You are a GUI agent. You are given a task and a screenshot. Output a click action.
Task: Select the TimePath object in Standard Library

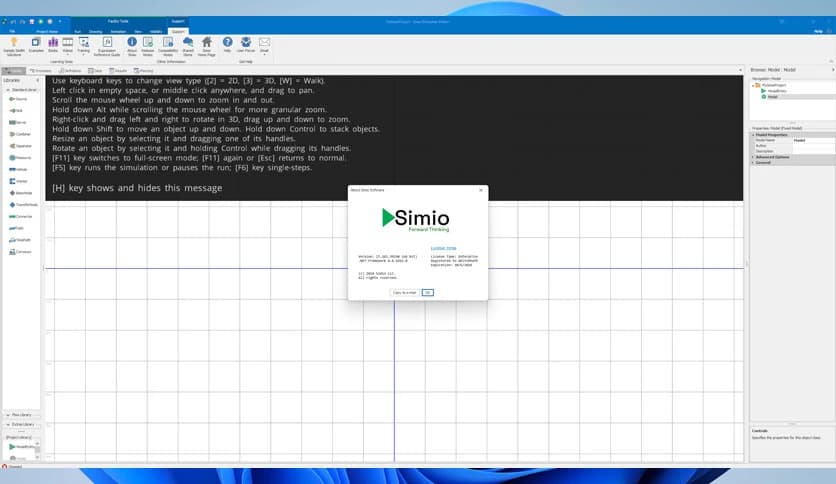(x=20, y=240)
